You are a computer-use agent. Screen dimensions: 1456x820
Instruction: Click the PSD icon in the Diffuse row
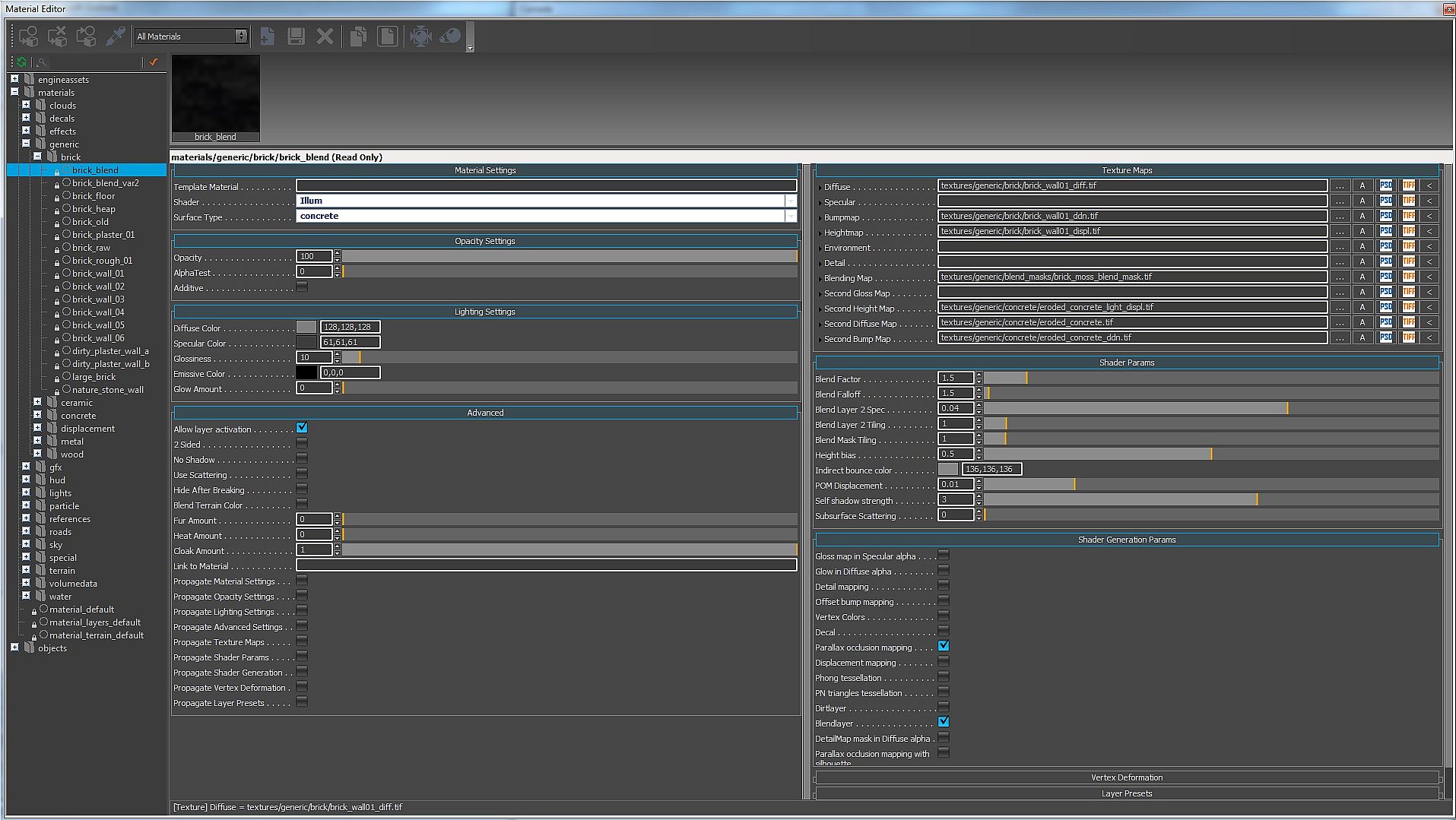pyautogui.click(x=1385, y=185)
